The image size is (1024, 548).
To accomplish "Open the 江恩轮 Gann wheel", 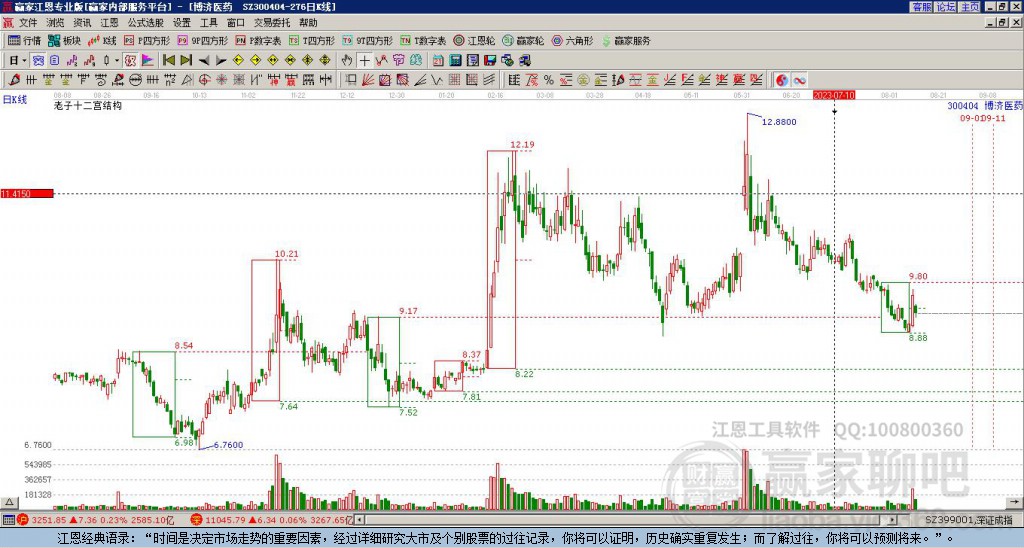I will pos(474,40).
